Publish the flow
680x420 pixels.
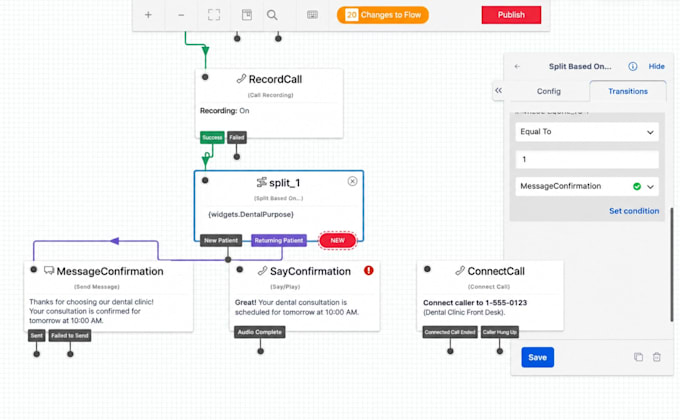pos(511,15)
